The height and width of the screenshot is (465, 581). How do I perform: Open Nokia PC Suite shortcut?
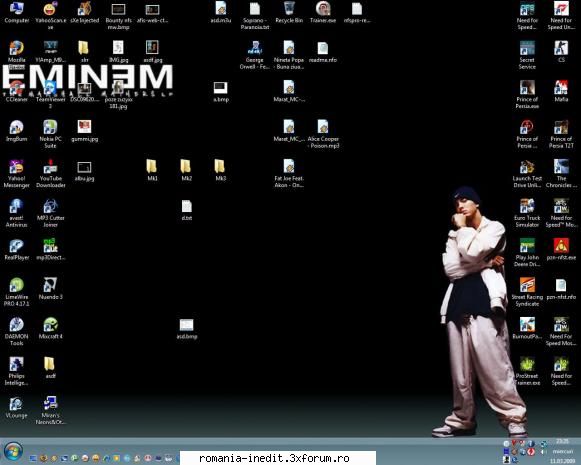[x=50, y=134]
